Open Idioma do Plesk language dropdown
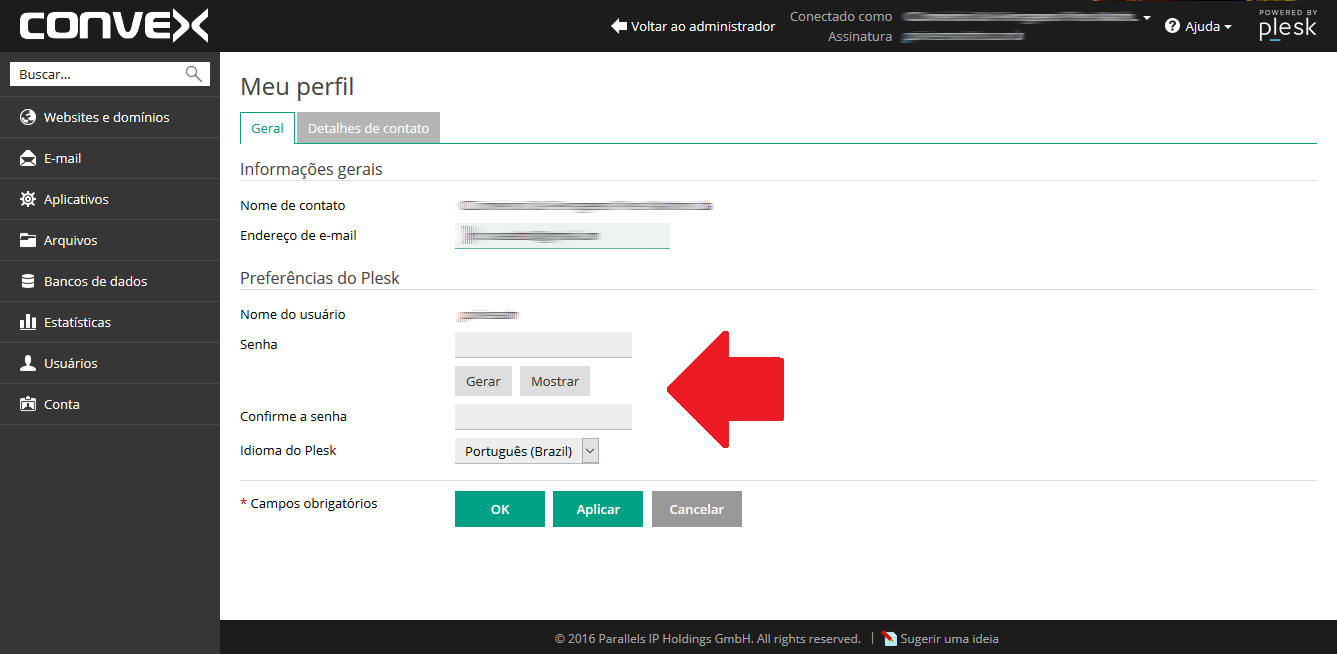 point(527,451)
